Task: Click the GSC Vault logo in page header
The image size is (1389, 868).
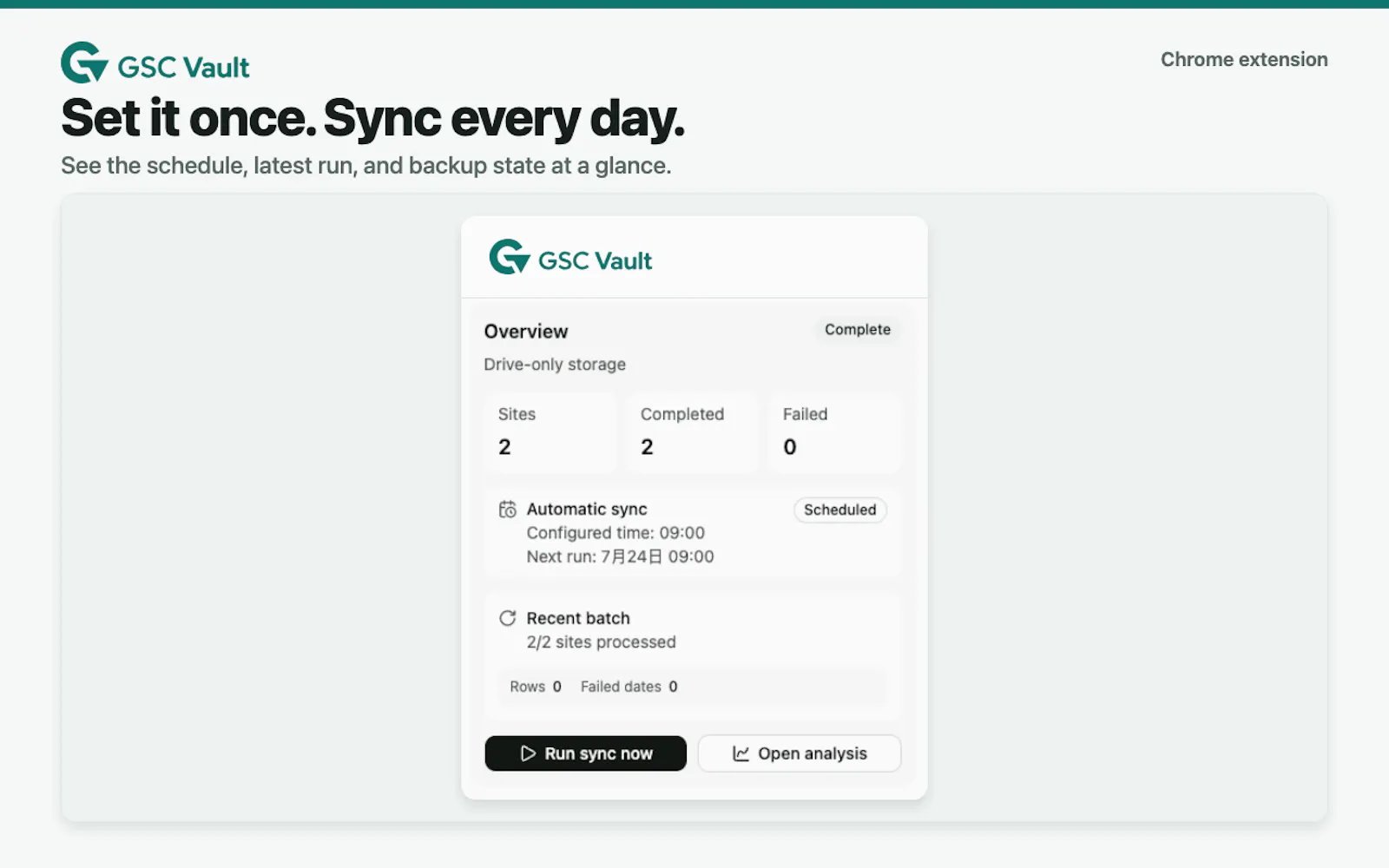Action: pos(155,63)
